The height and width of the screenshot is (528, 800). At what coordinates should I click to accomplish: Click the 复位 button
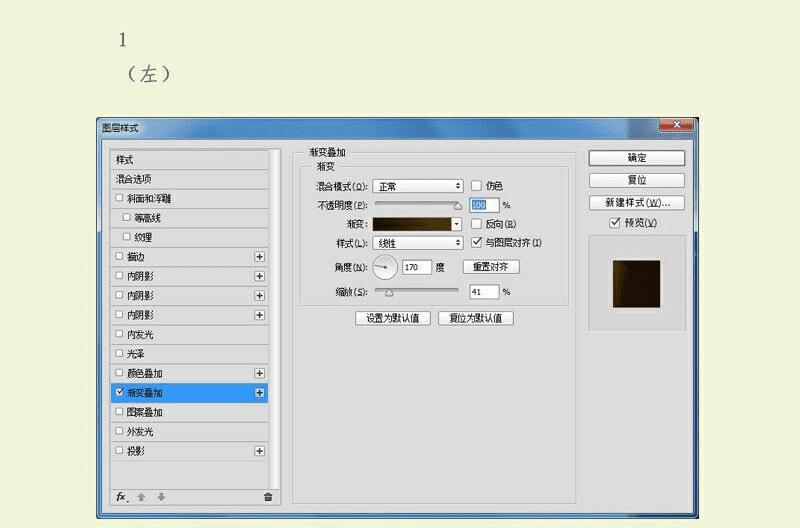click(x=637, y=180)
